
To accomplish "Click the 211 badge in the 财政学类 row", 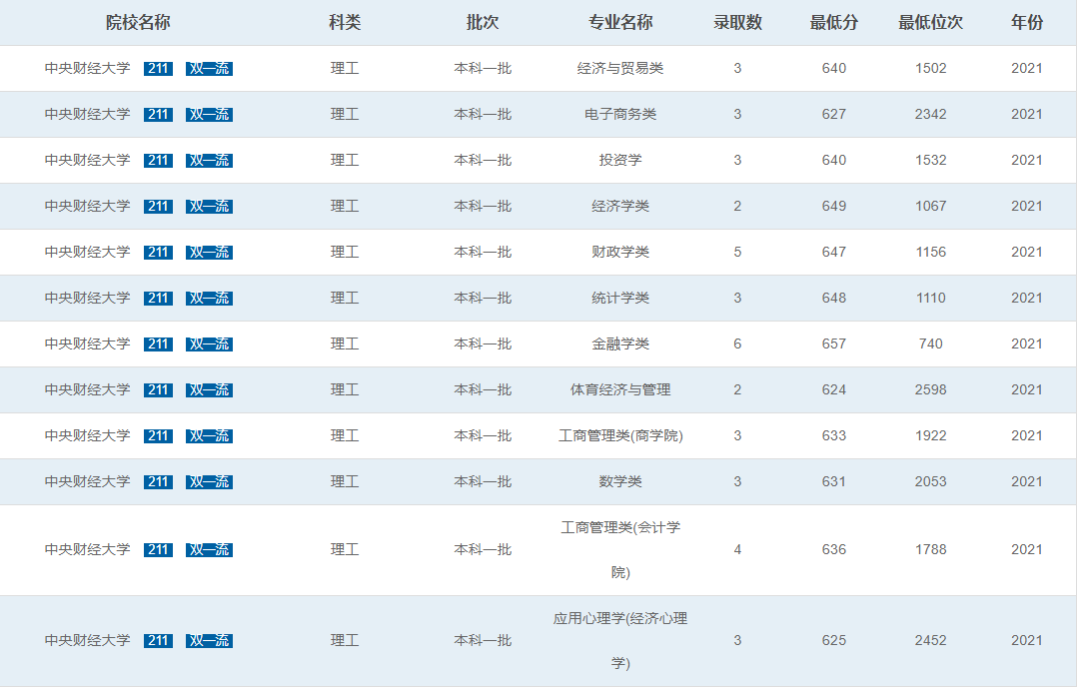I will pos(158,252).
